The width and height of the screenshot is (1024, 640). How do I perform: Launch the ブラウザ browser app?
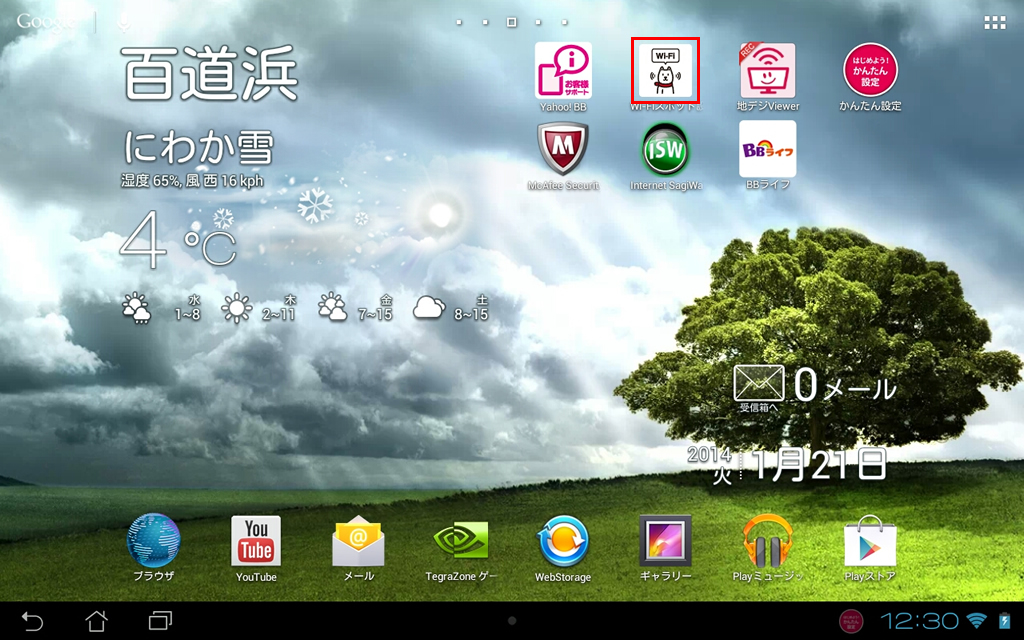(x=153, y=547)
